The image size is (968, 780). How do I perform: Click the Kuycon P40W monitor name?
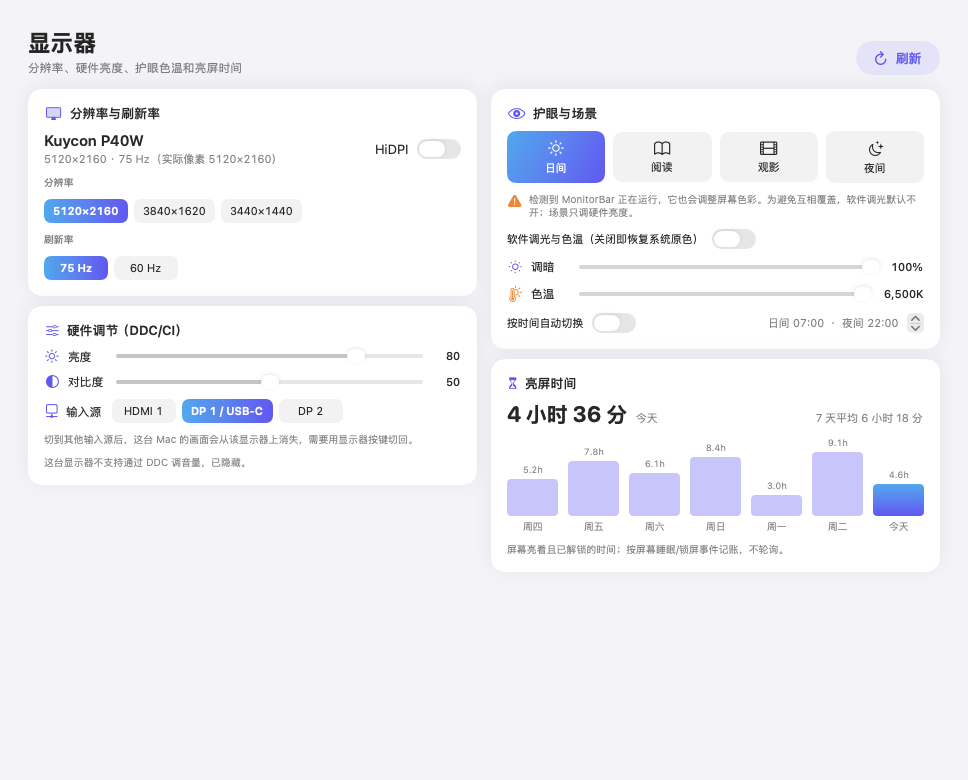point(94,141)
